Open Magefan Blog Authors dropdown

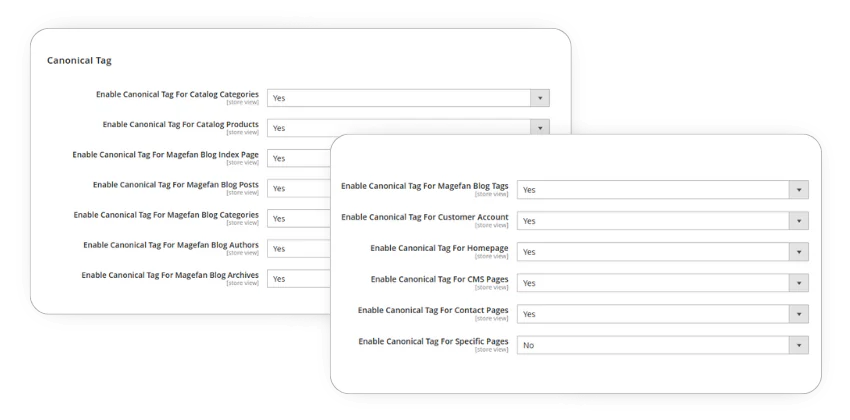click(x=299, y=249)
